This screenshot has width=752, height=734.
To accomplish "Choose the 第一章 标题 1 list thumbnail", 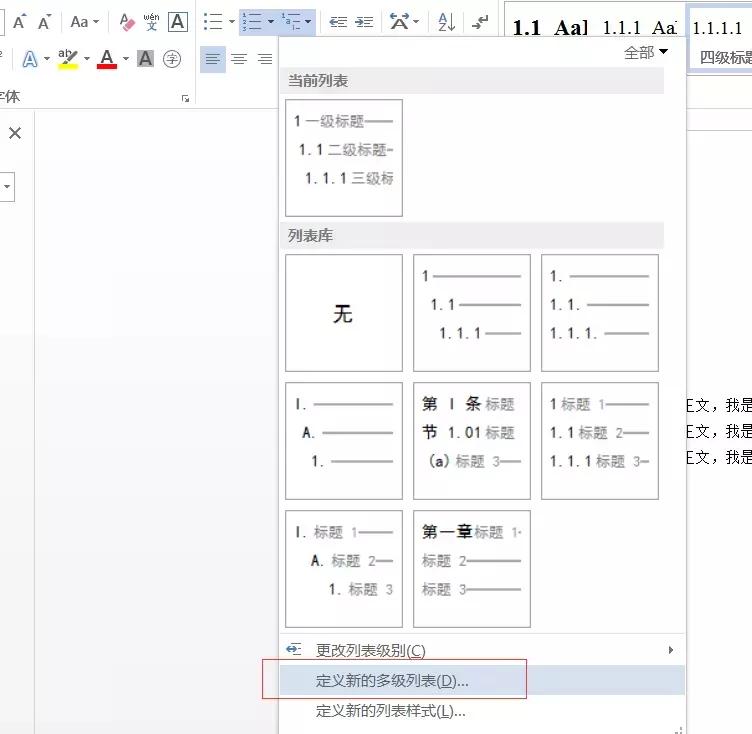I will 471,569.
